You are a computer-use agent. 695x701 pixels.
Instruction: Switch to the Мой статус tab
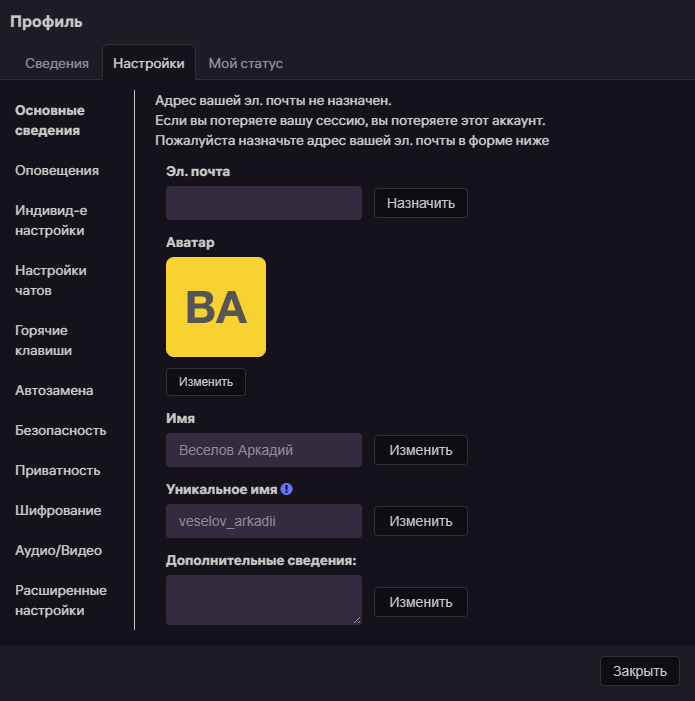(x=246, y=63)
